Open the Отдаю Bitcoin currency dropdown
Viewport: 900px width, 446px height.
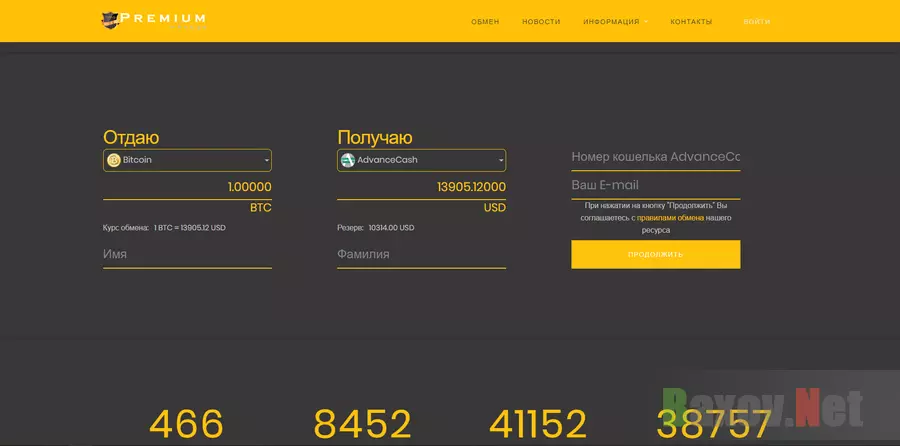[187, 160]
